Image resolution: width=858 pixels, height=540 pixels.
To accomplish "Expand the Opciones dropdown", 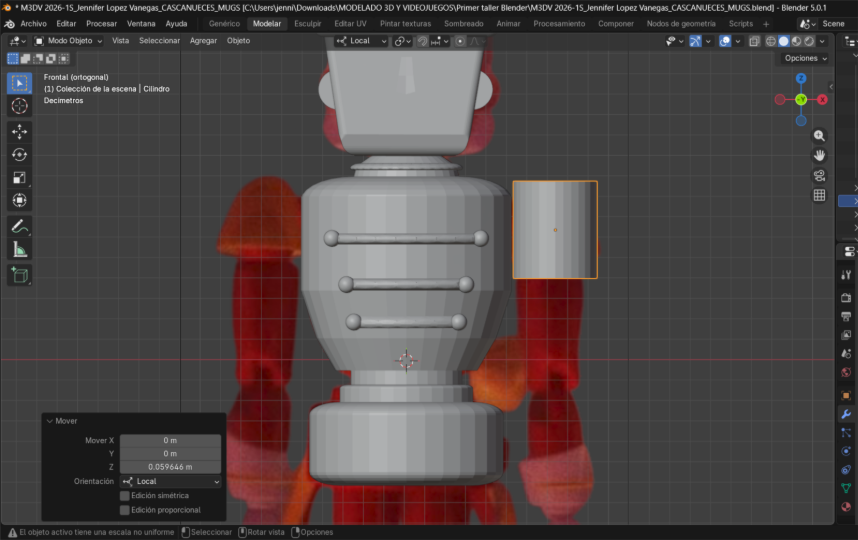I will [x=805, y=58].
